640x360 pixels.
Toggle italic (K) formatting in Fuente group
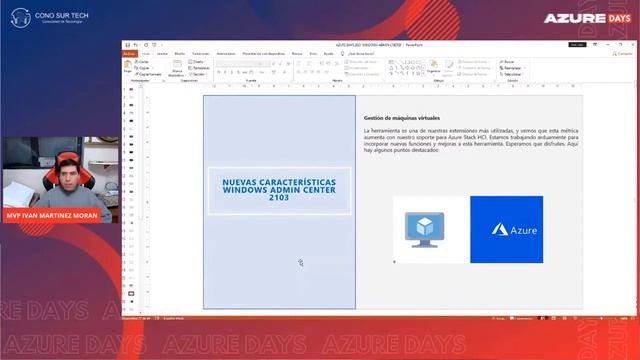click(225, 72)
